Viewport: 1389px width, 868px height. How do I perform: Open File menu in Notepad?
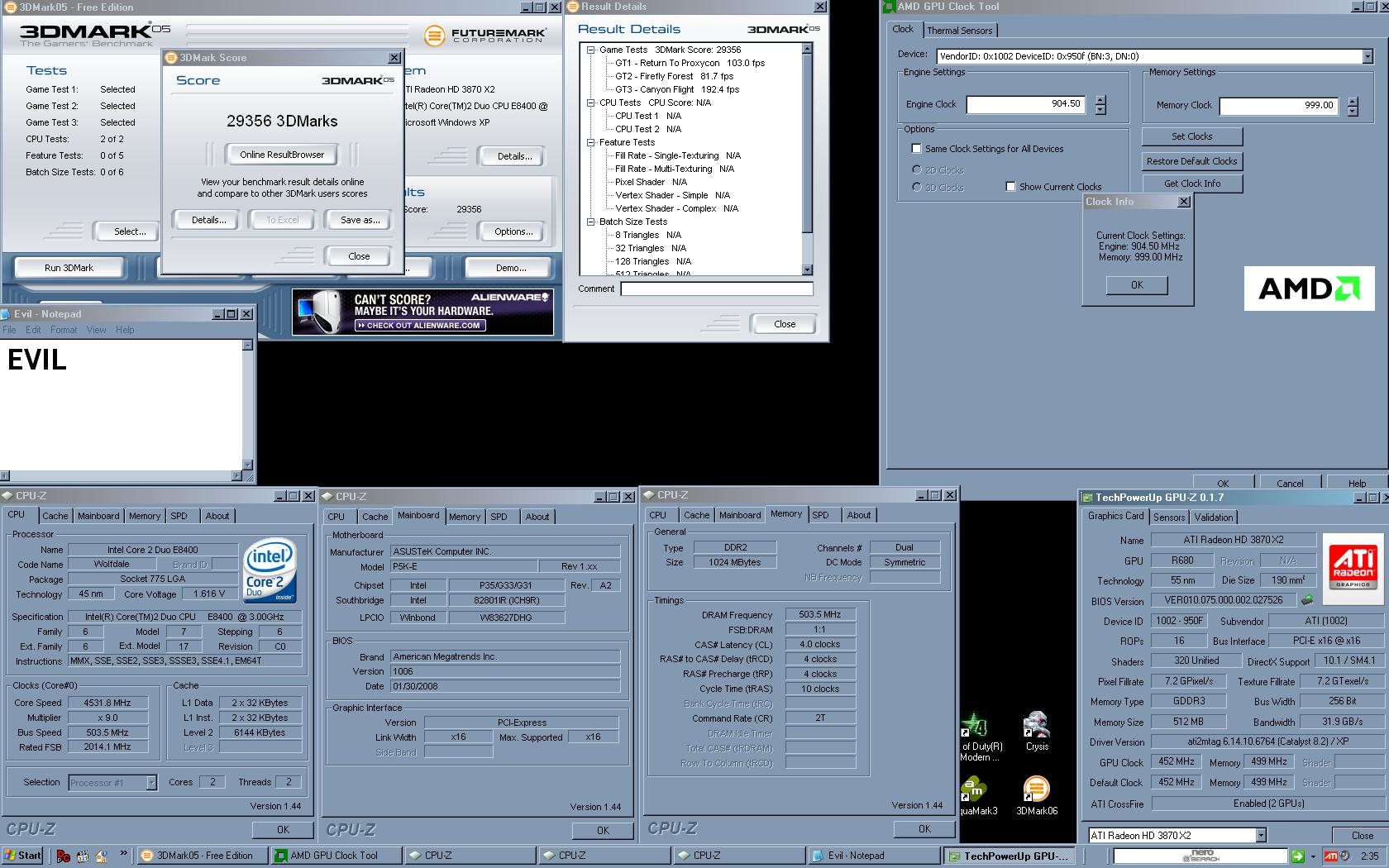coord(10,330)
